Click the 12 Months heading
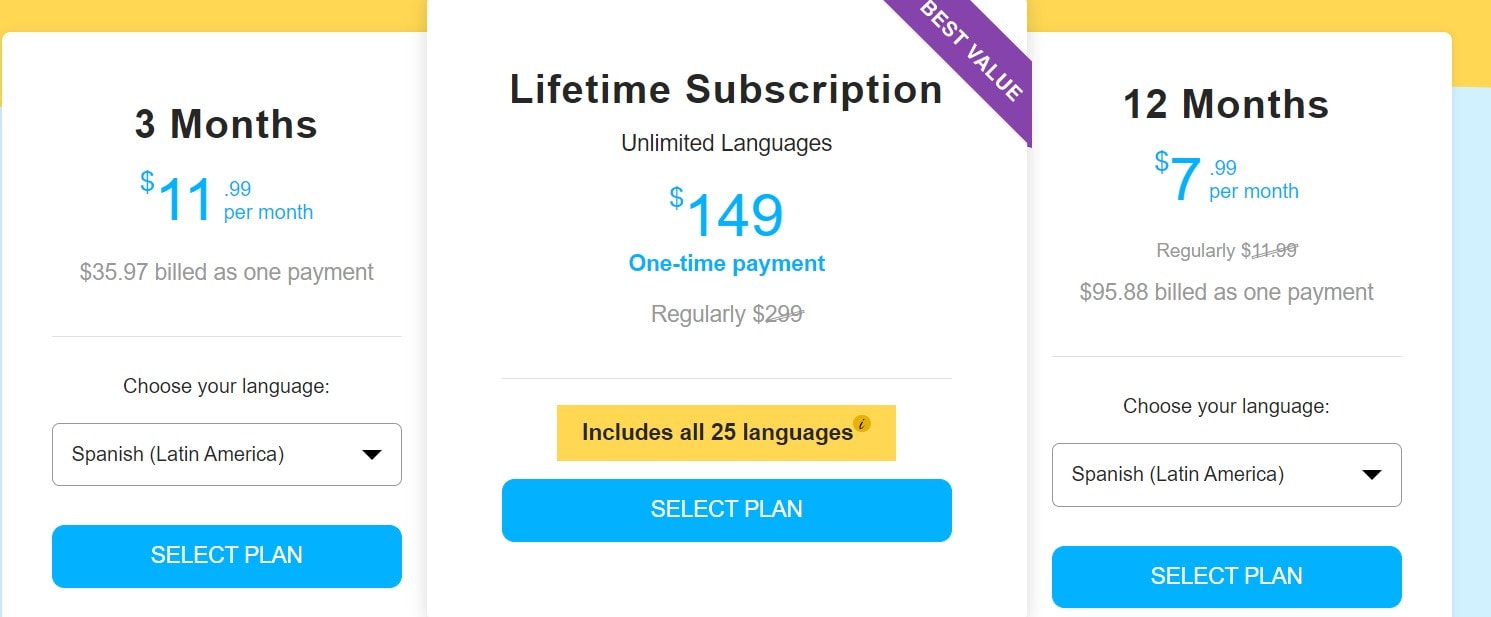Image resolution: width=1491 pixels, height=617 pixels. (1226, 105)
